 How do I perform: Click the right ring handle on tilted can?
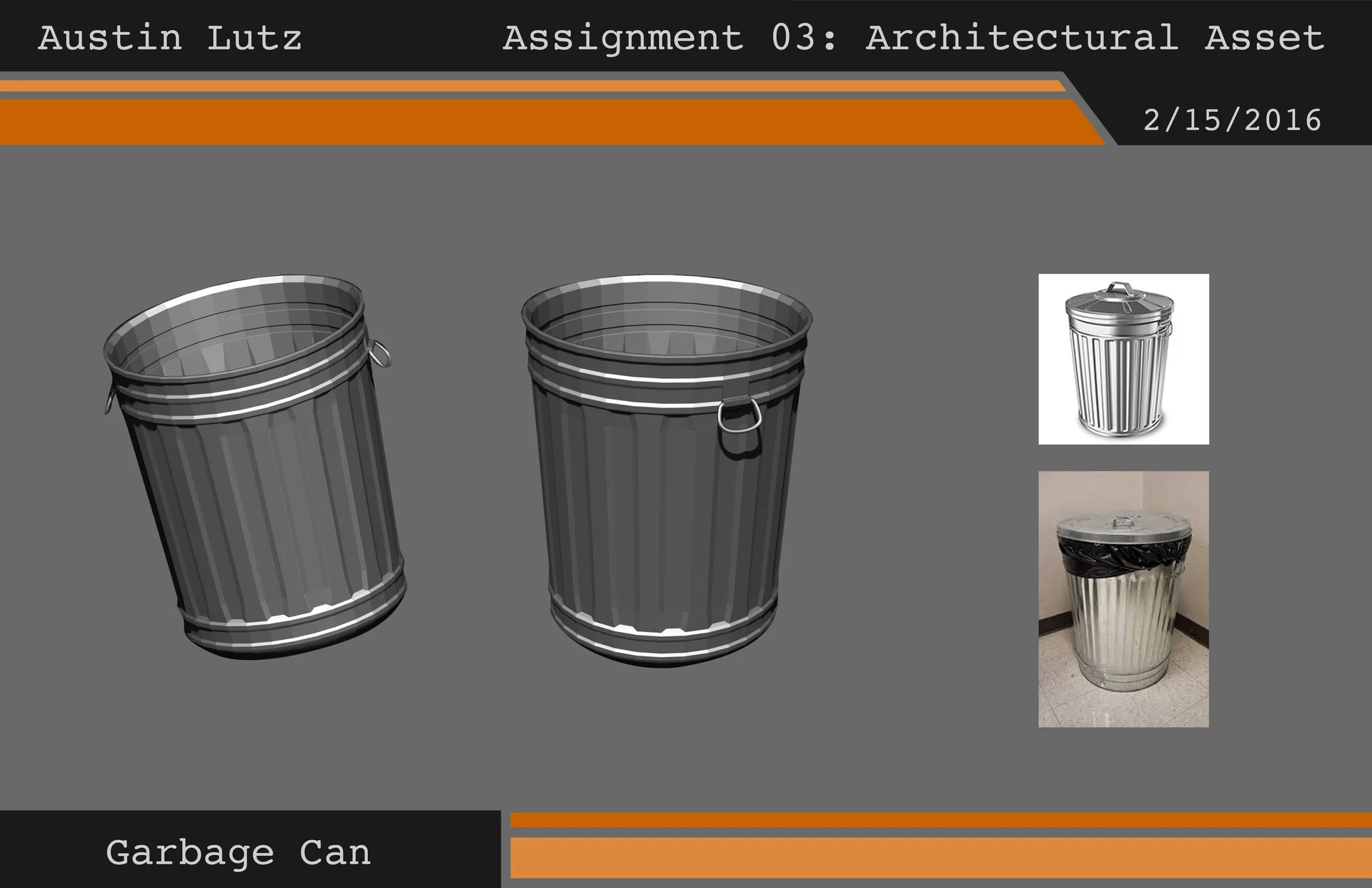point(379,354)
